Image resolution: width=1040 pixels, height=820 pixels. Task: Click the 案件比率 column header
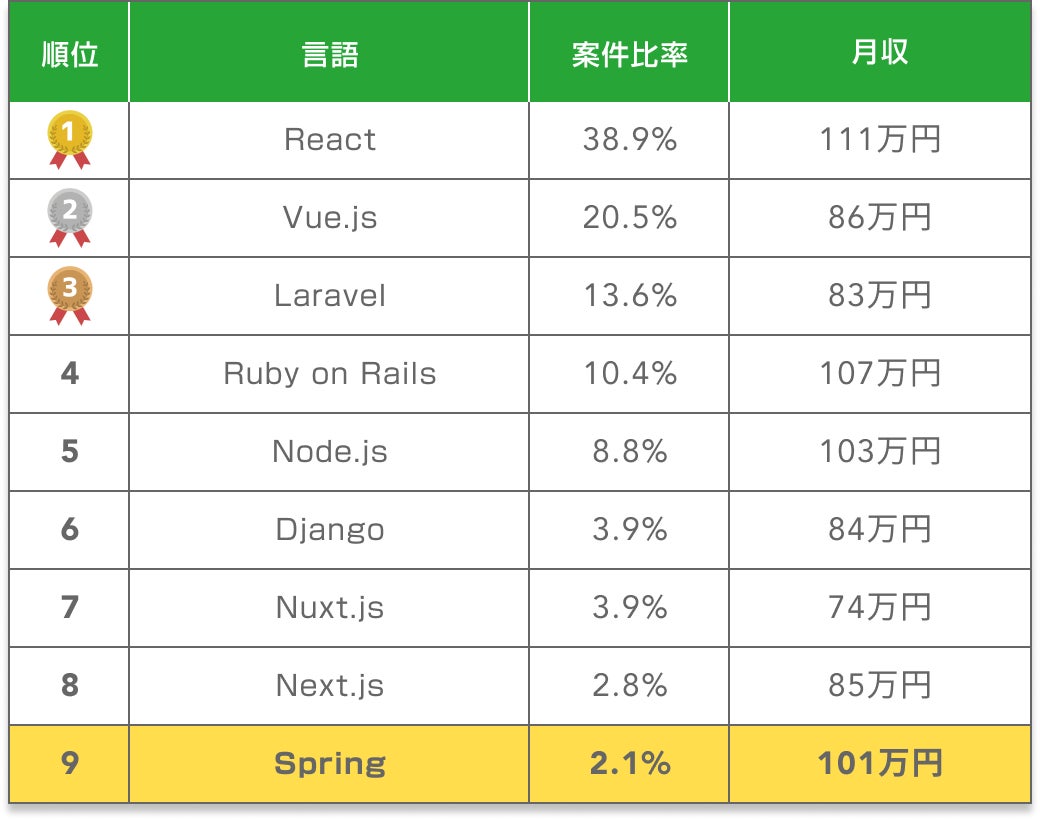click(629, 54)
